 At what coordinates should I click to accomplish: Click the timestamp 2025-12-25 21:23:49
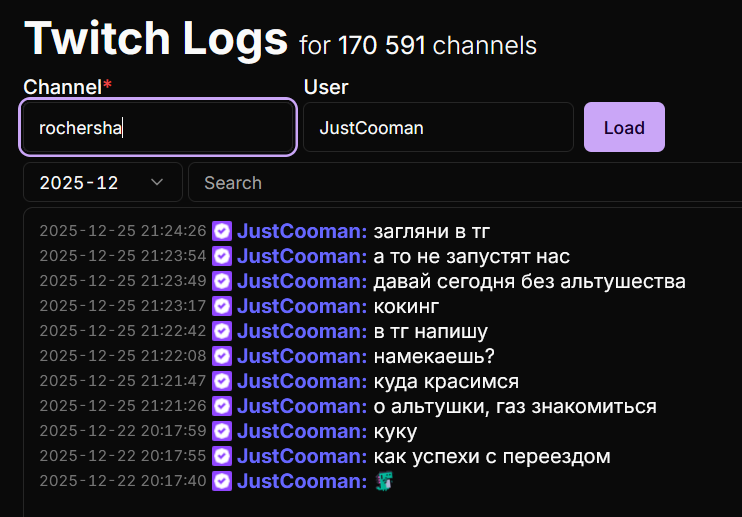click(x=123, y=281)
